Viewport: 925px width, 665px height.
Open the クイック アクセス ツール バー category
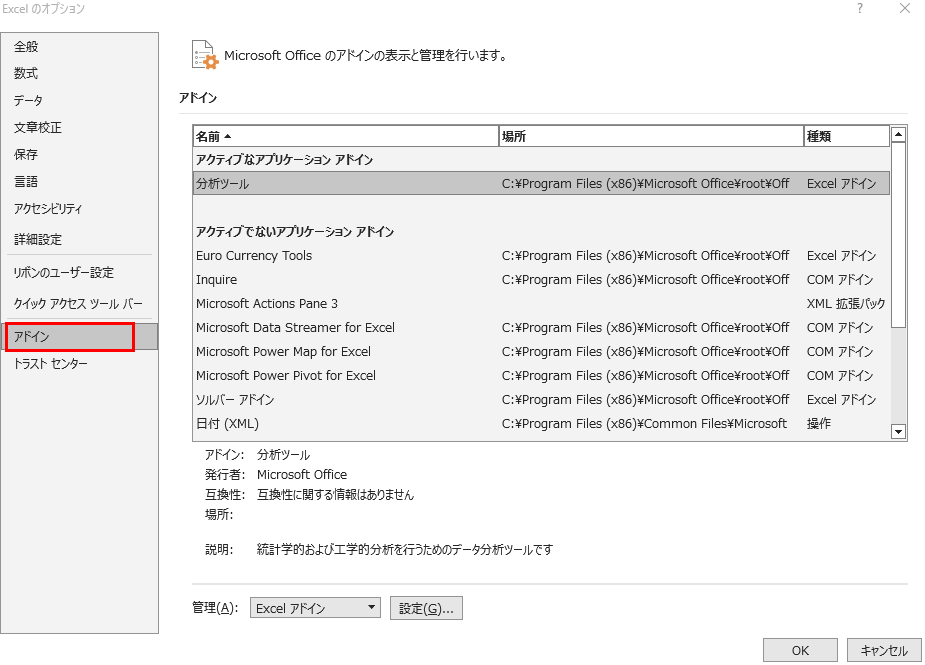(78, 304)
